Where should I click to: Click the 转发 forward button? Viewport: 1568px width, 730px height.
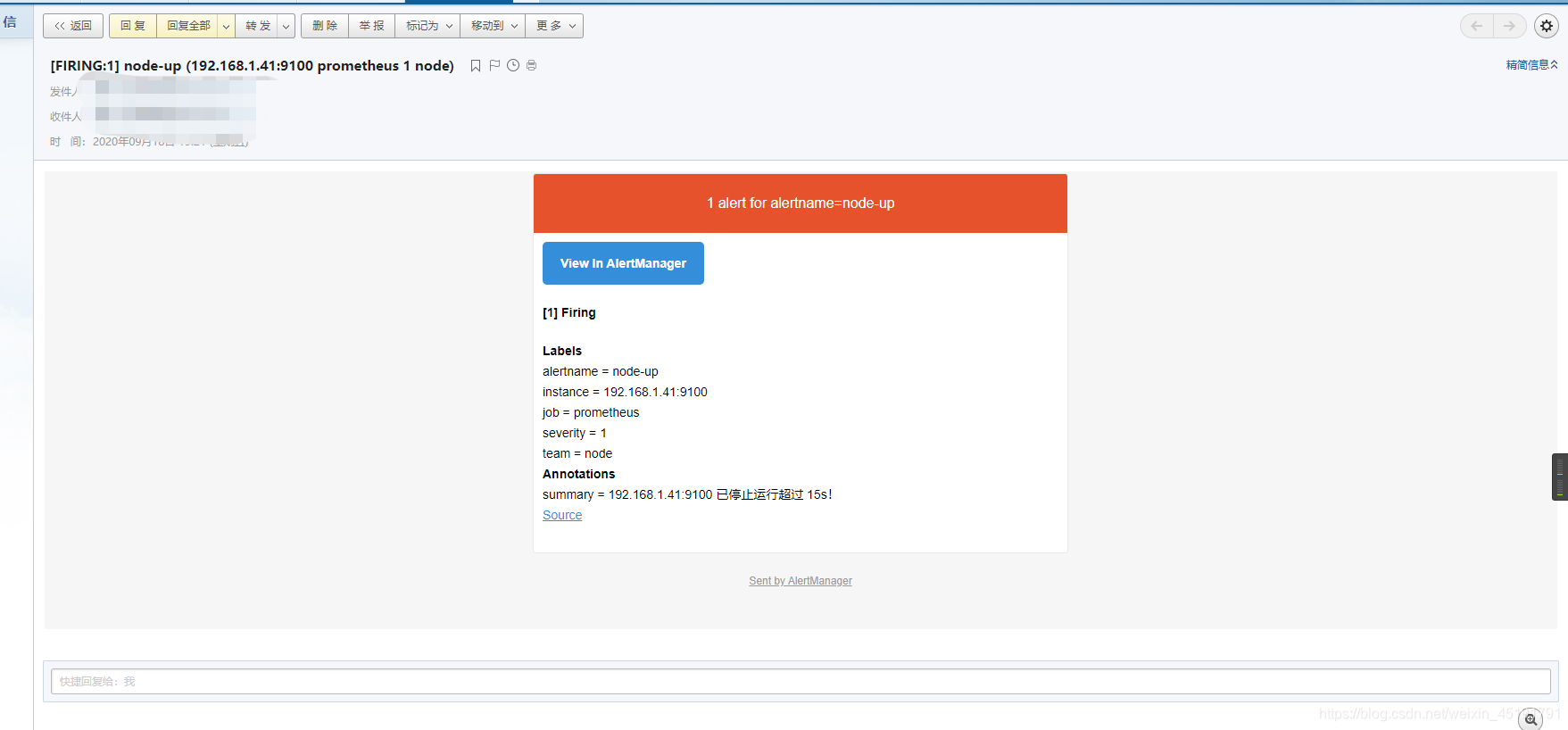258,26
